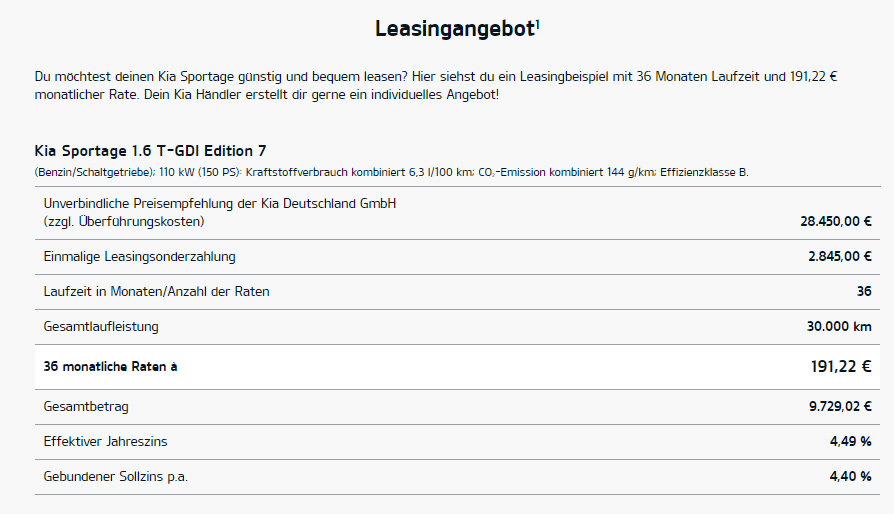Click the fuel consumption details line

click(x=391, y=172)
